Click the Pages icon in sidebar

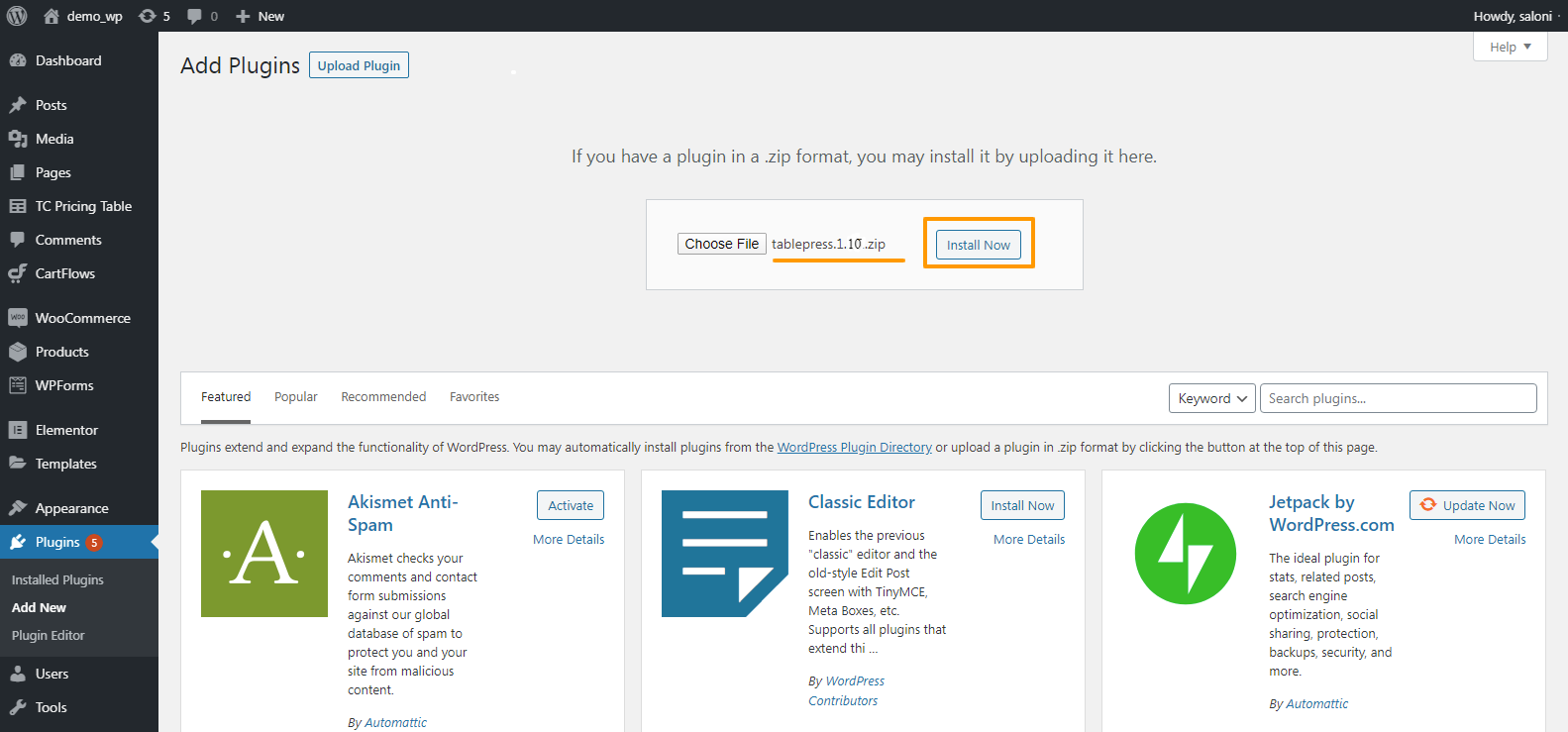18,172
